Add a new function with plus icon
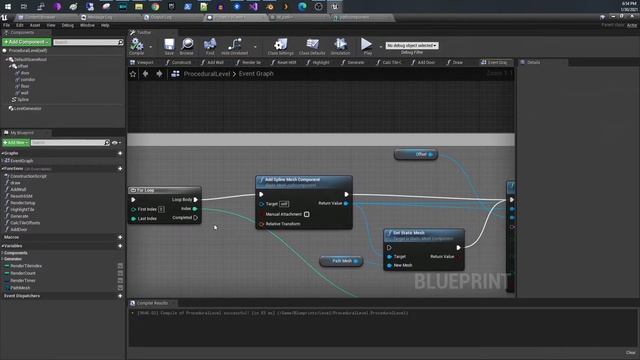The height and width of the screenshot is (360, 640). pyautogui.click(x=120, y=169)
